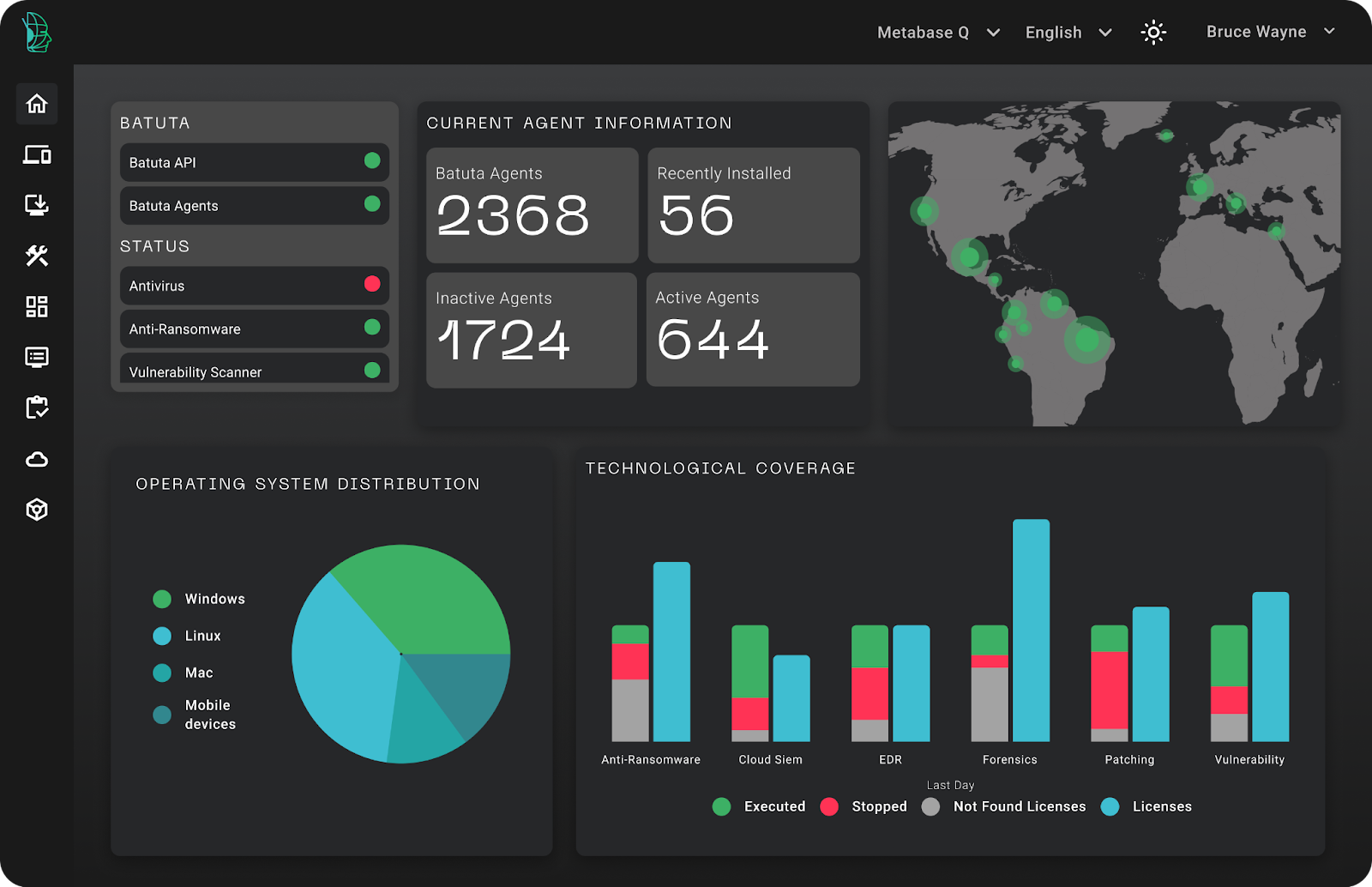Click the Batuta API green status indicator

[x=372, y=160]
